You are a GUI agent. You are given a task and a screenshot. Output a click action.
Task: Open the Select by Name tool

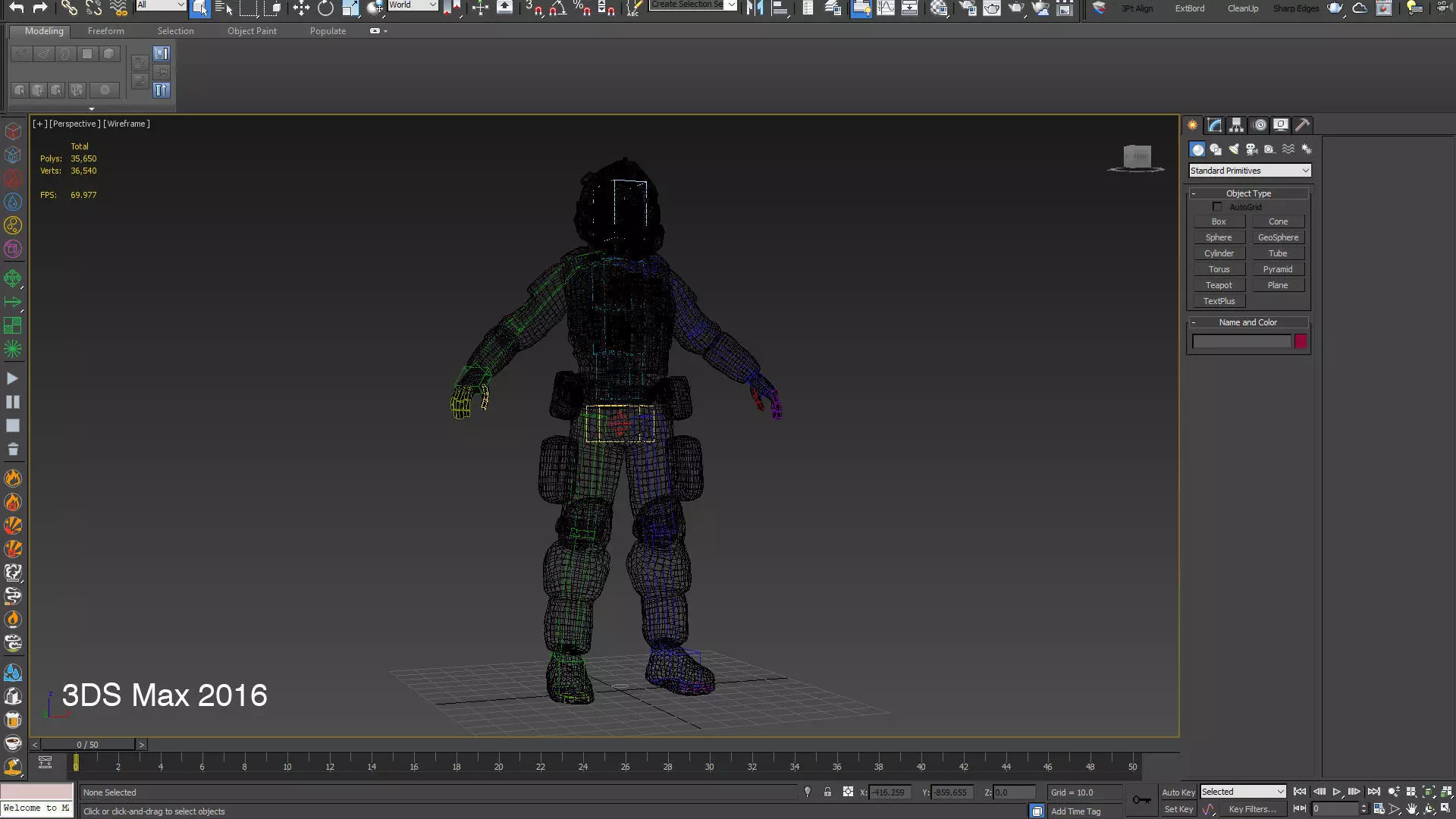(224, 8)
